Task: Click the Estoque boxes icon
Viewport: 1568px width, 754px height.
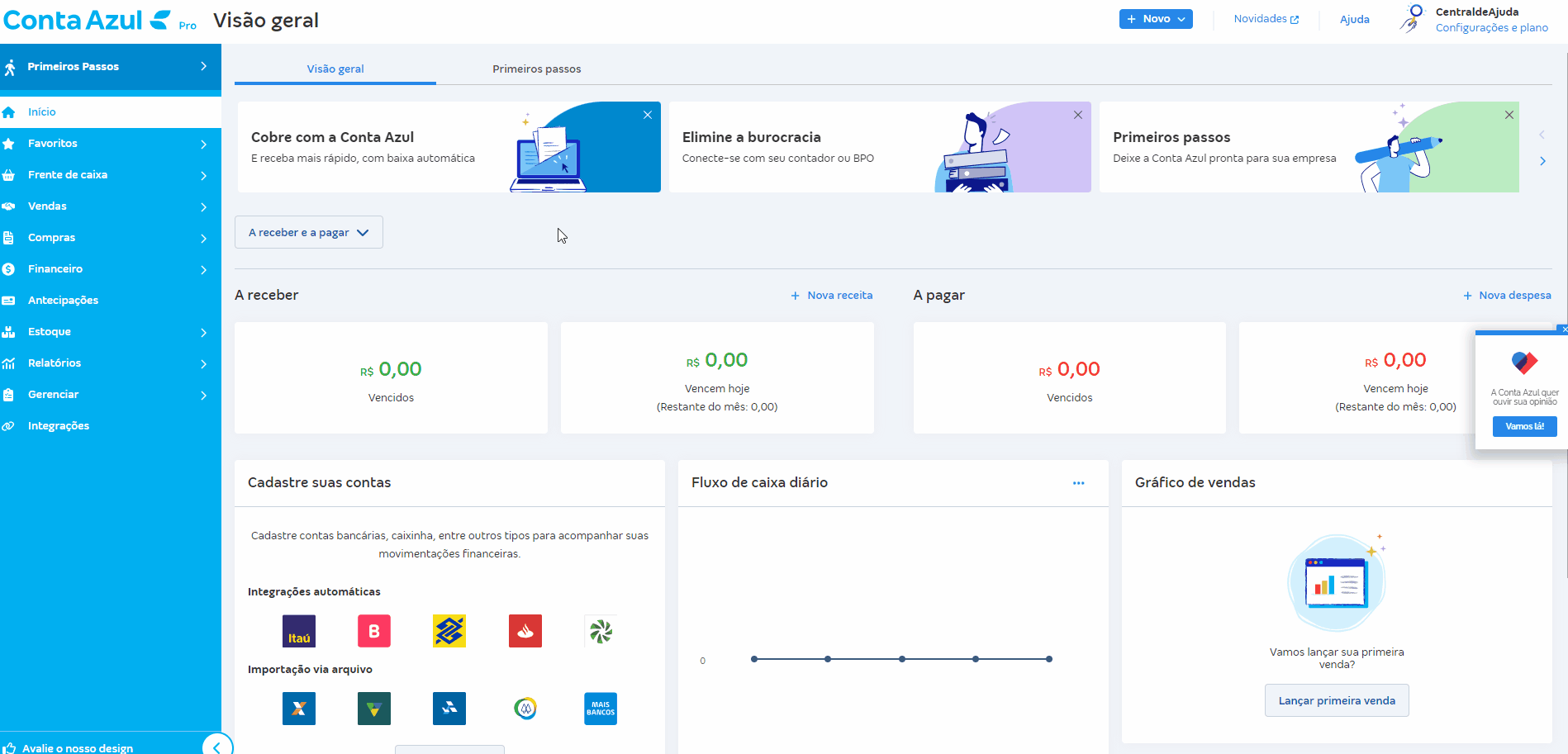Action: click(x=9, y=332)
